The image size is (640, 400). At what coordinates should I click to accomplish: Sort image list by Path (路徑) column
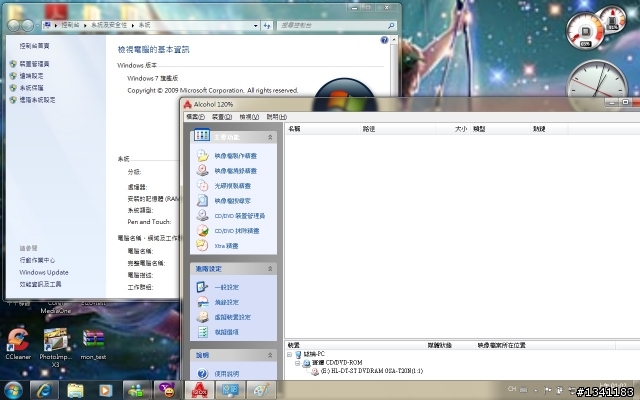[398, 129]
